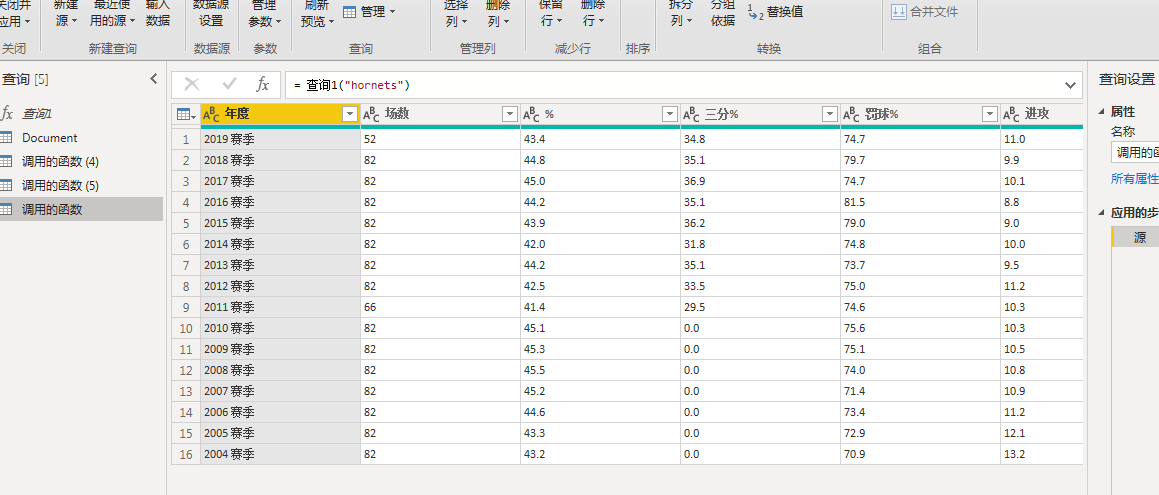Collapse the queries pane with arrow

click(x=154, y=78)
